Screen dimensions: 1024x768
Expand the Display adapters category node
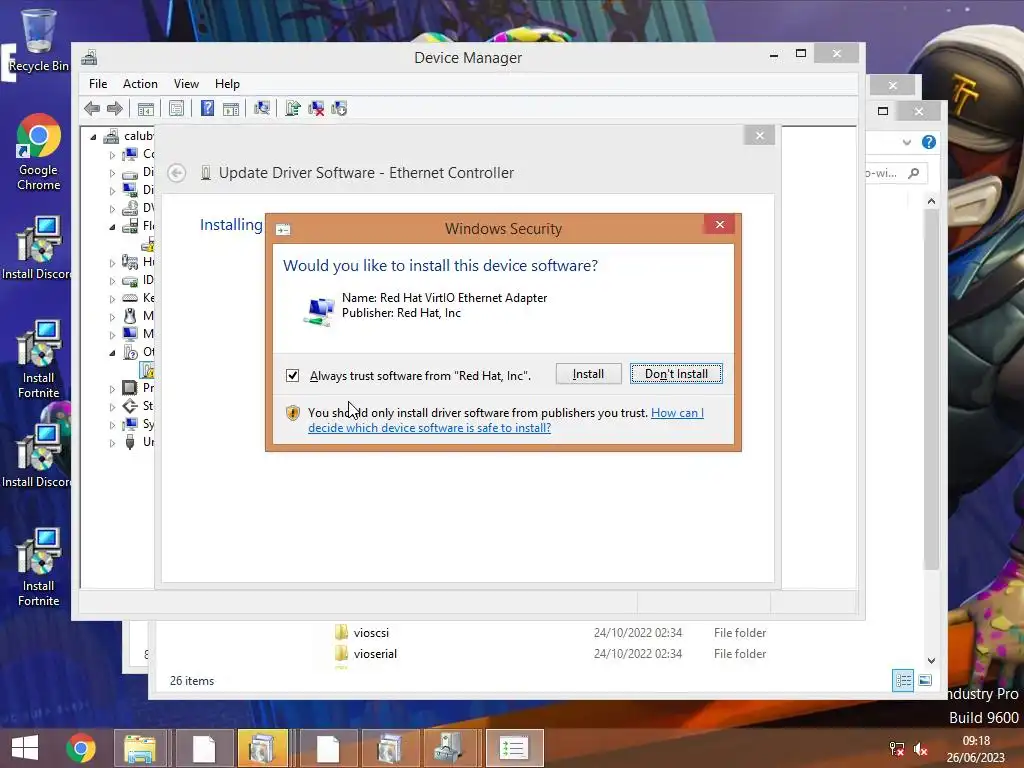pyautogui.click(x=112, y=191)
